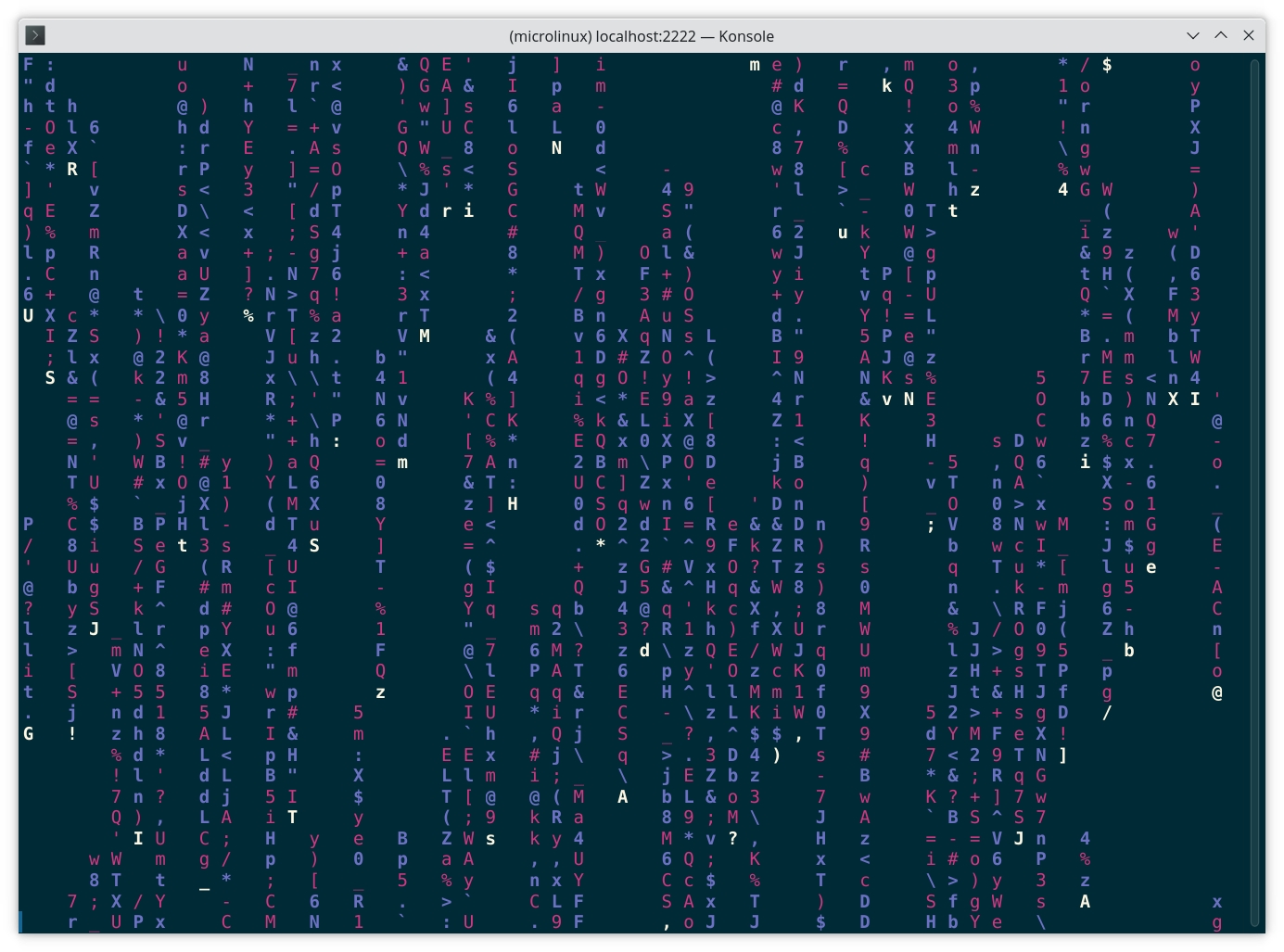The height and width of the screenshot is (952, 1284).
Task: Click the bold letter k in the top right region
Action: pyautogui.click(x=887, y=85)
